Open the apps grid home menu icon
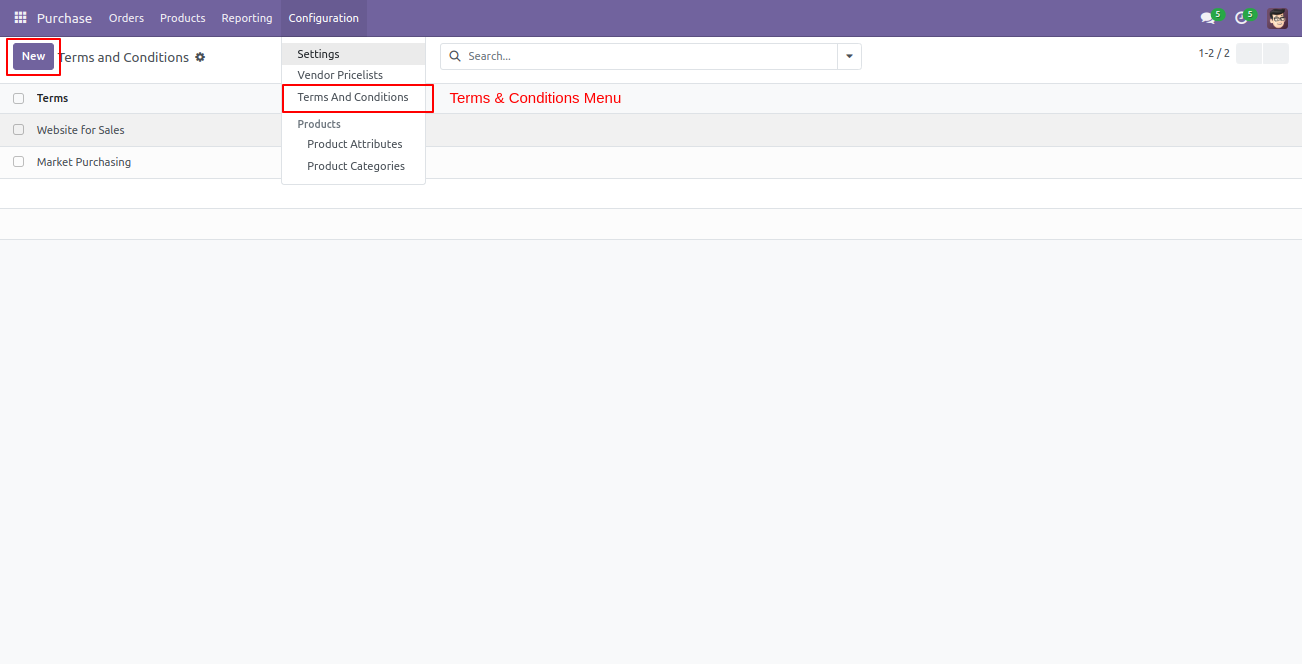Viewport: 1302px width, 664px height. click(20, 18)
